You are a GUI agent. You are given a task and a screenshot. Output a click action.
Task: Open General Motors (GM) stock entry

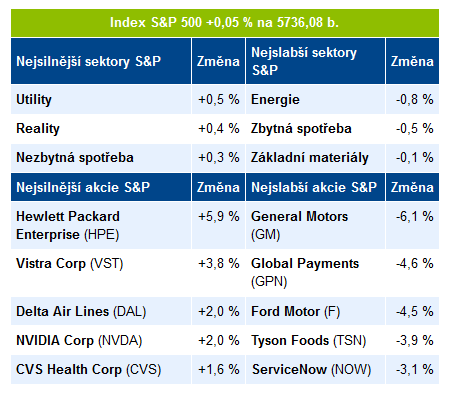click(315, 225)
